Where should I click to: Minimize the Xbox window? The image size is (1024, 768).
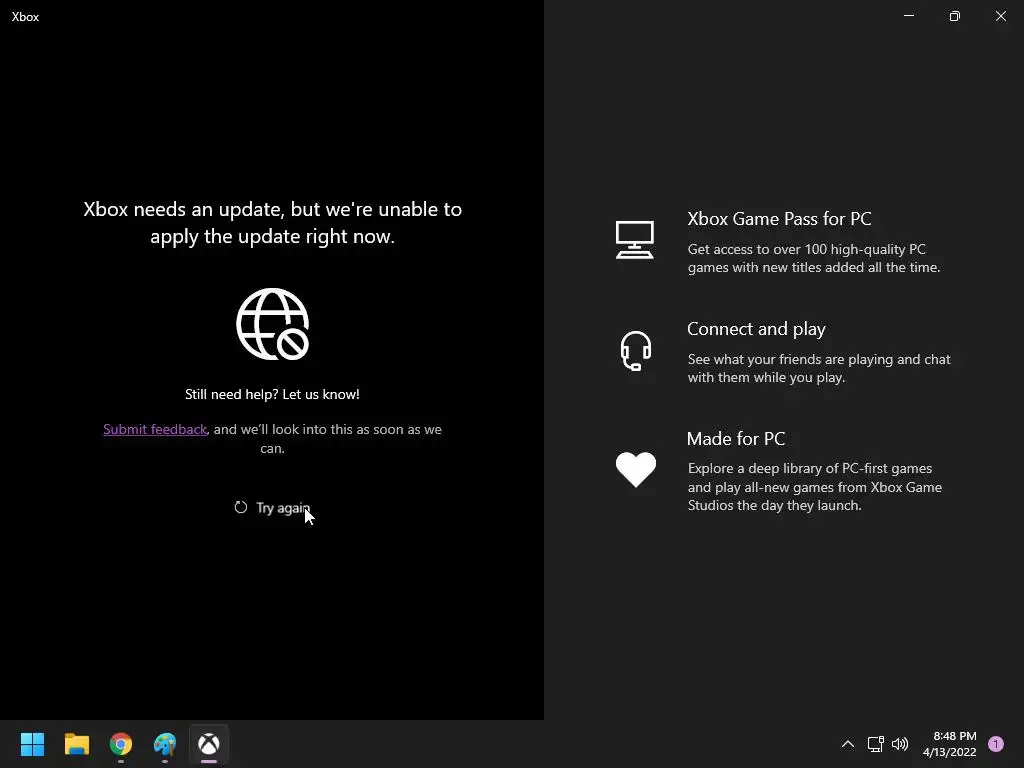(x=908, y=16)
